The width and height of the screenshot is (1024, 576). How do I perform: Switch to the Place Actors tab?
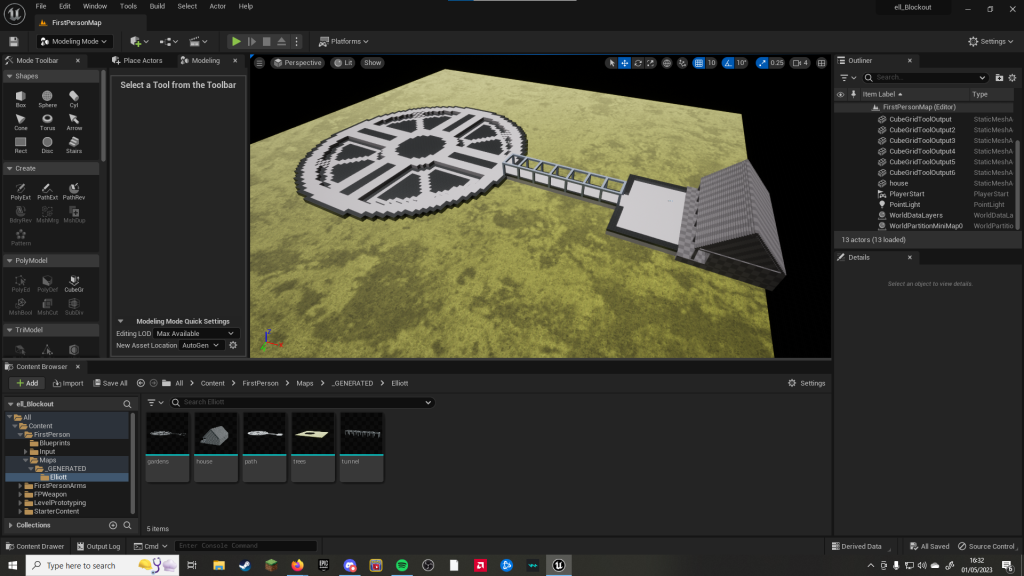click(x=142, y=60)
